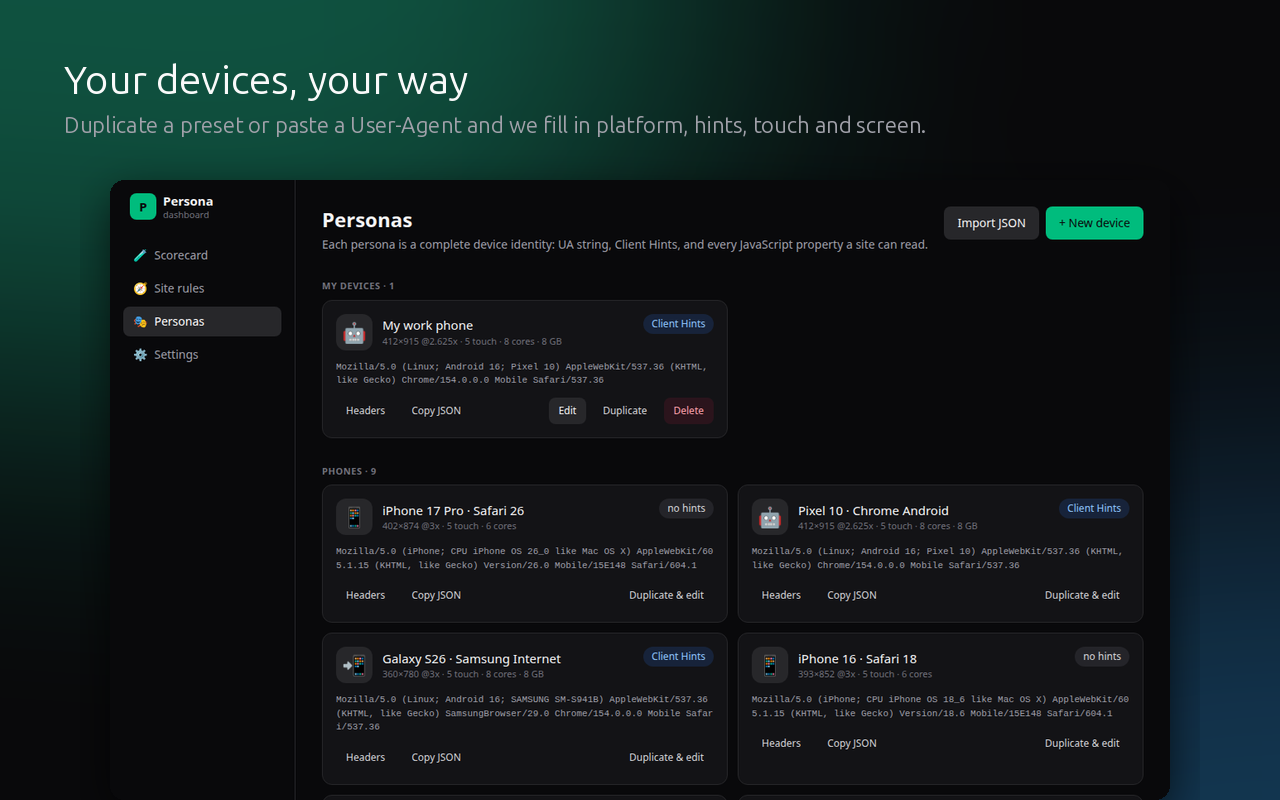Show Headers for iPhone 16

coord(781,743)
